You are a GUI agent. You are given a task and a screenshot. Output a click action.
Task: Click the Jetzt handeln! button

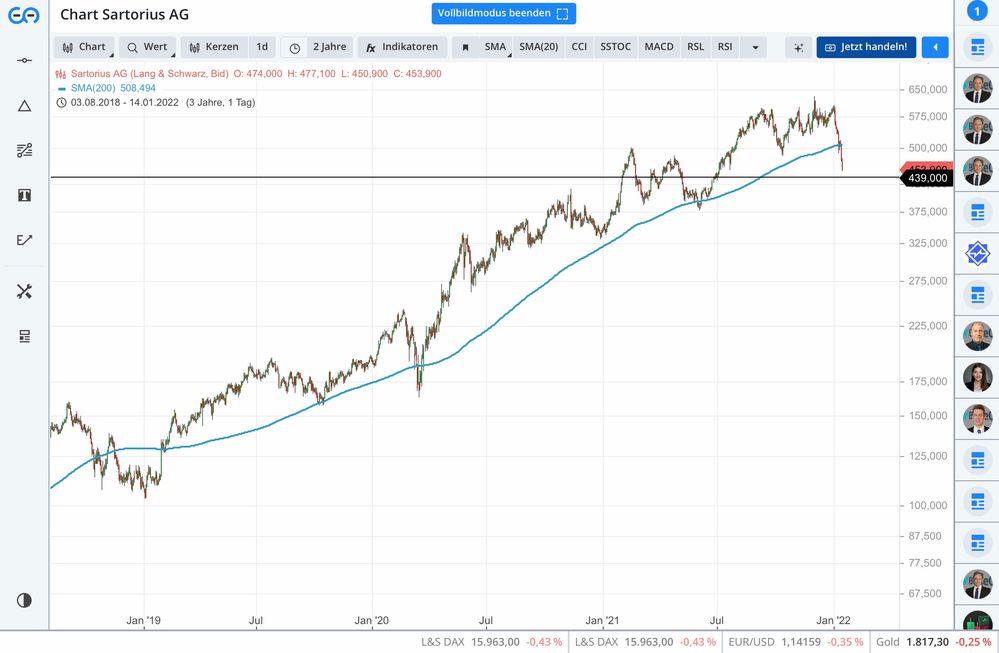click(x=866, y=47)
